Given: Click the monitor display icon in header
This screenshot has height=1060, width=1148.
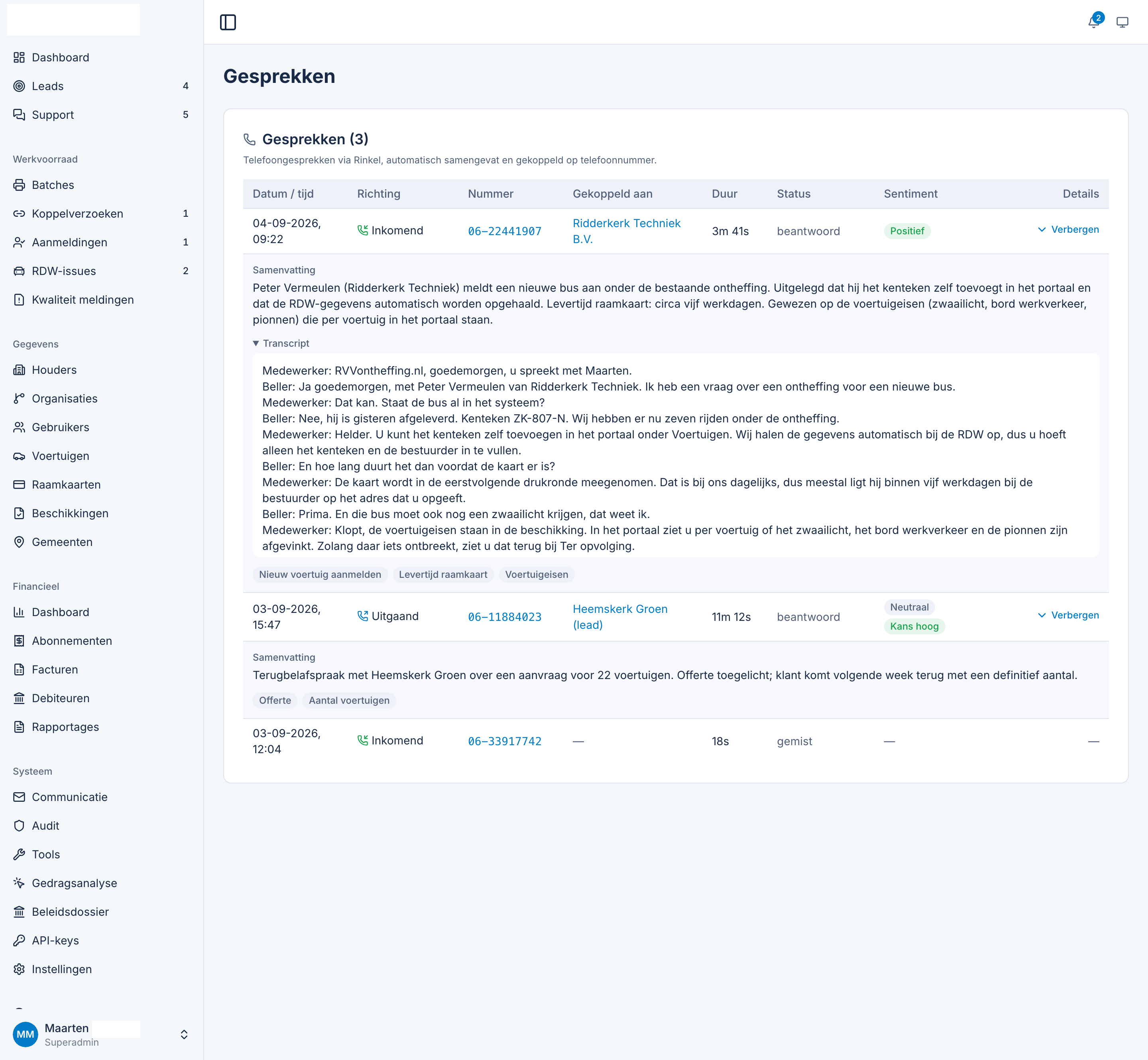Looking at the screenshot, I should pos(1122,22).
